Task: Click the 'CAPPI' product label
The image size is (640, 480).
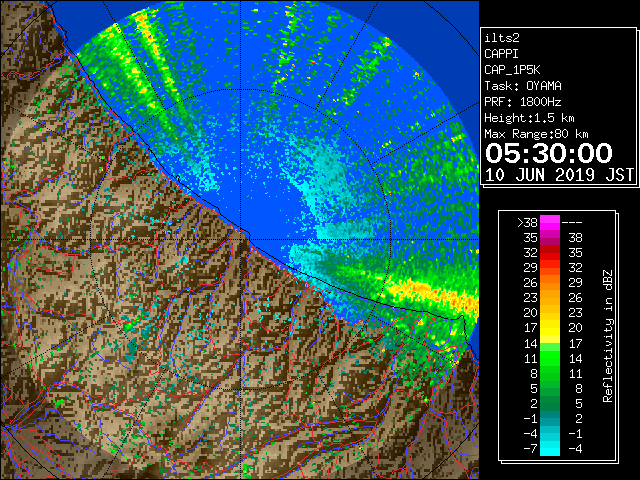Action: (x=501, y=54)
